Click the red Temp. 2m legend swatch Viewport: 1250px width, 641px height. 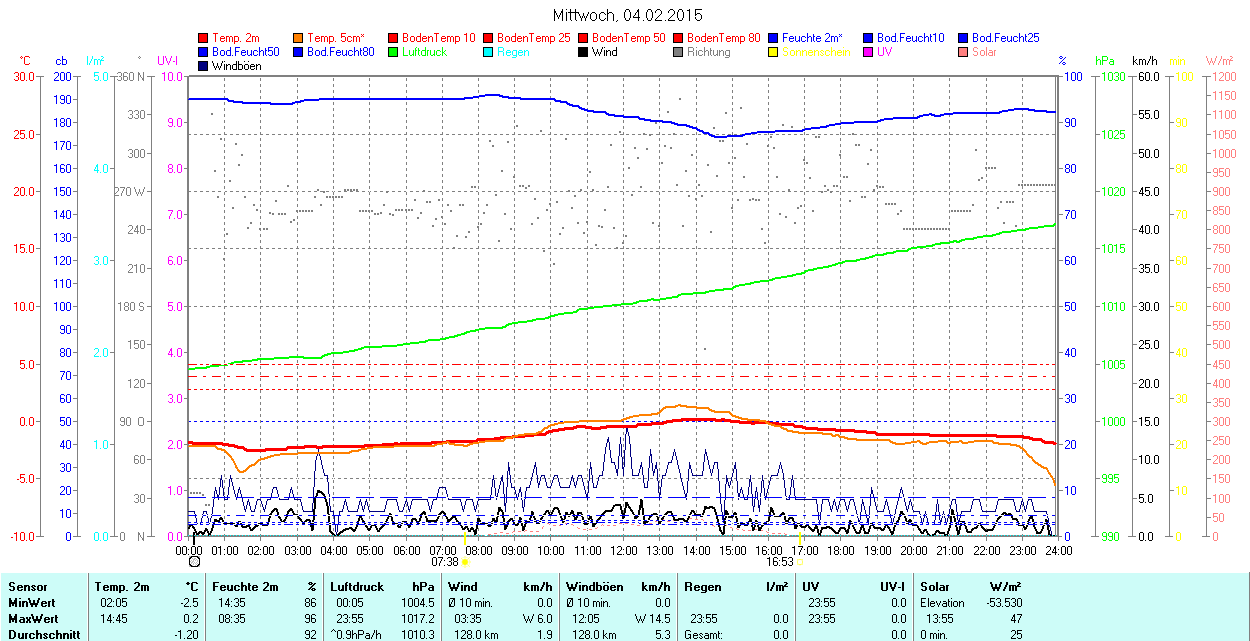pyautogui.click(x=204, y=38)
